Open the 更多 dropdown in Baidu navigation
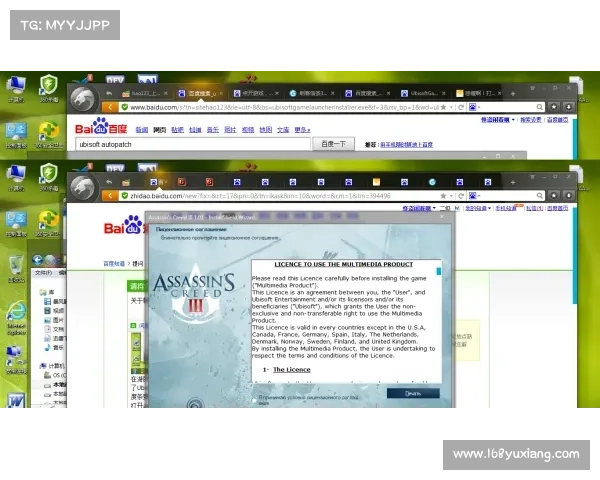600x480 pixels. (x=302, y=130)
